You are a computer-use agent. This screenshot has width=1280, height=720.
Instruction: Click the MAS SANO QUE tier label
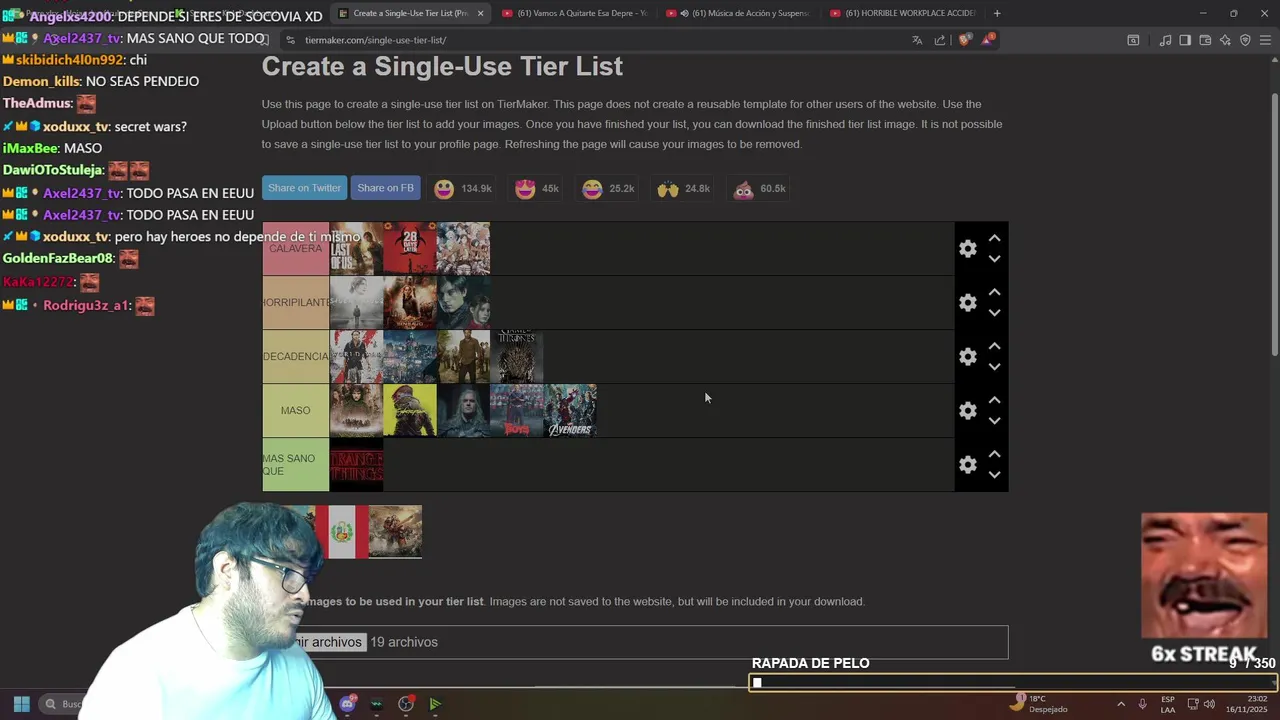point(296,465)
